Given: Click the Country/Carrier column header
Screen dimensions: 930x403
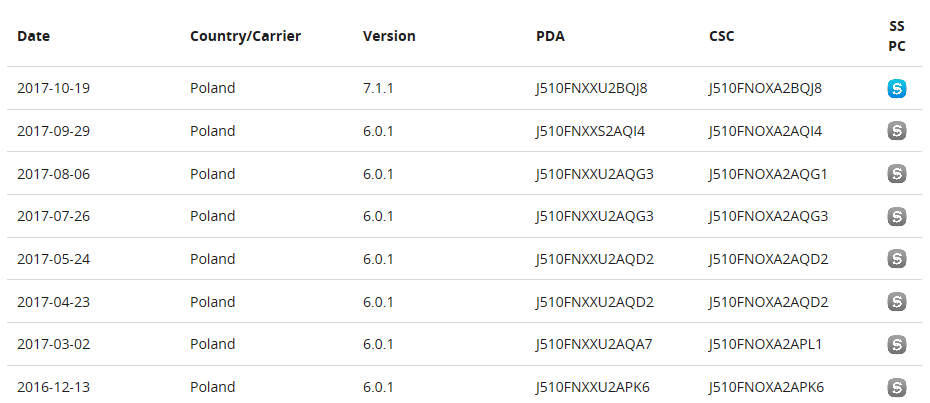Looking at the screenshot, I should tap(245, 36).
